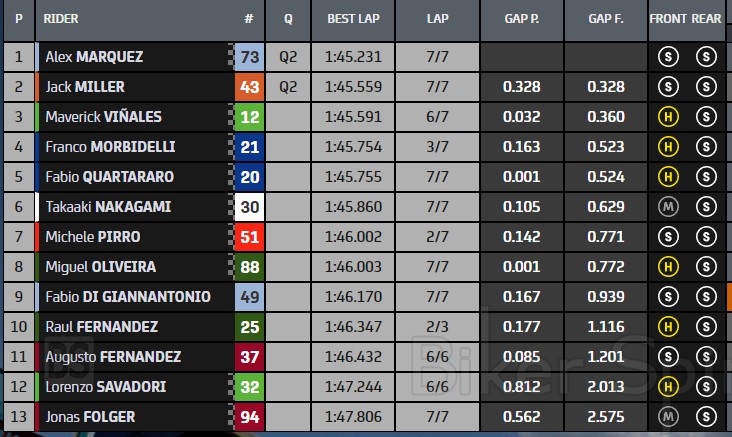The height and width of the screenshot is (437, 732).
Task: Click Miguel Oliveira's front hard tyre icon
Action: 667,267
